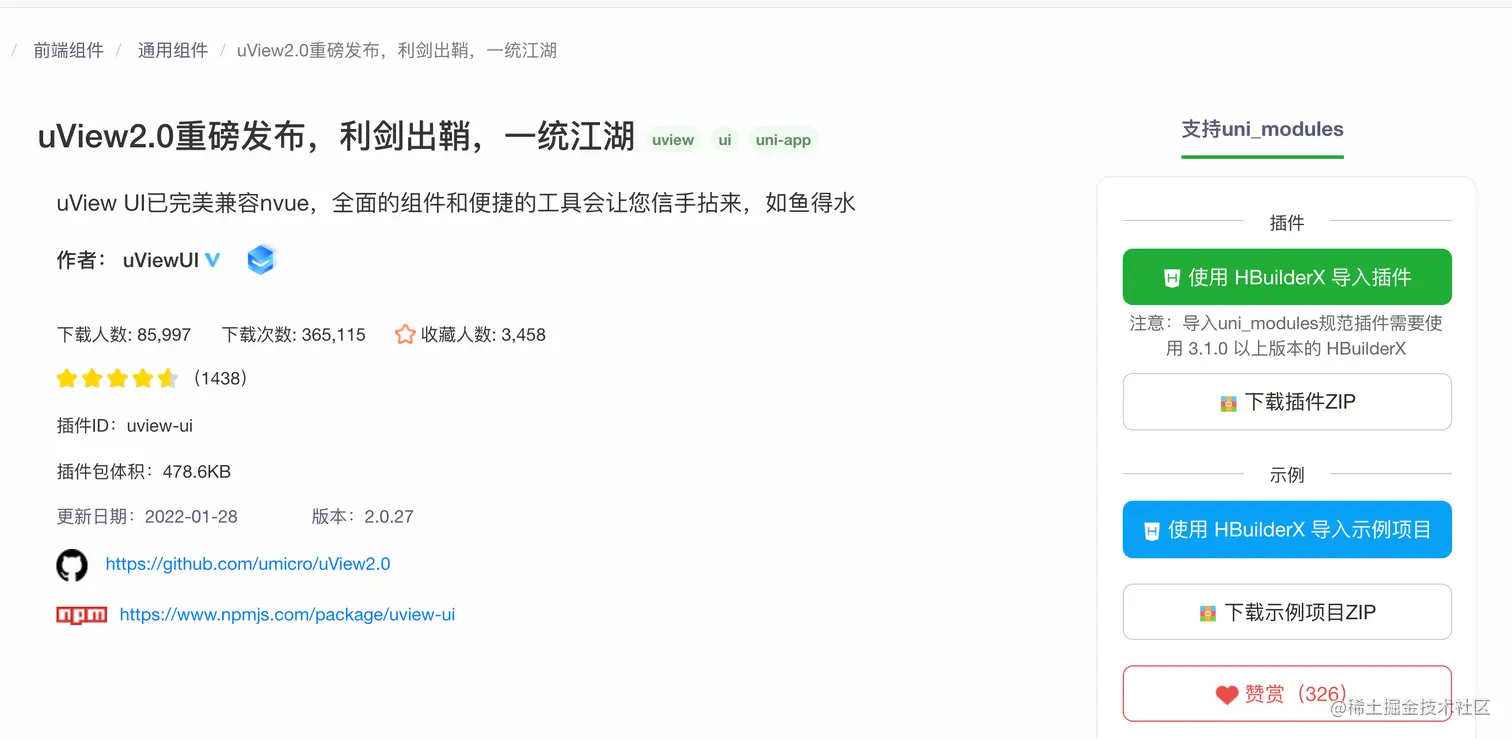Click the red npm logo icon
This screenshot has height=739, width=1512.
pyautogui.click(x=82, y=615)
